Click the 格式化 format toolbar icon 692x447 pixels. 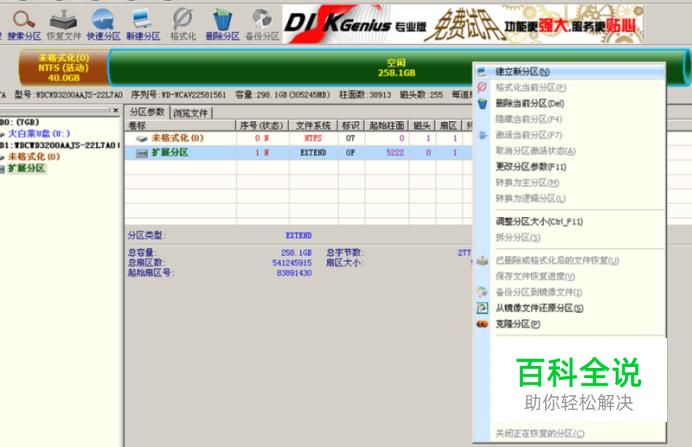click(x=183, y=25)
